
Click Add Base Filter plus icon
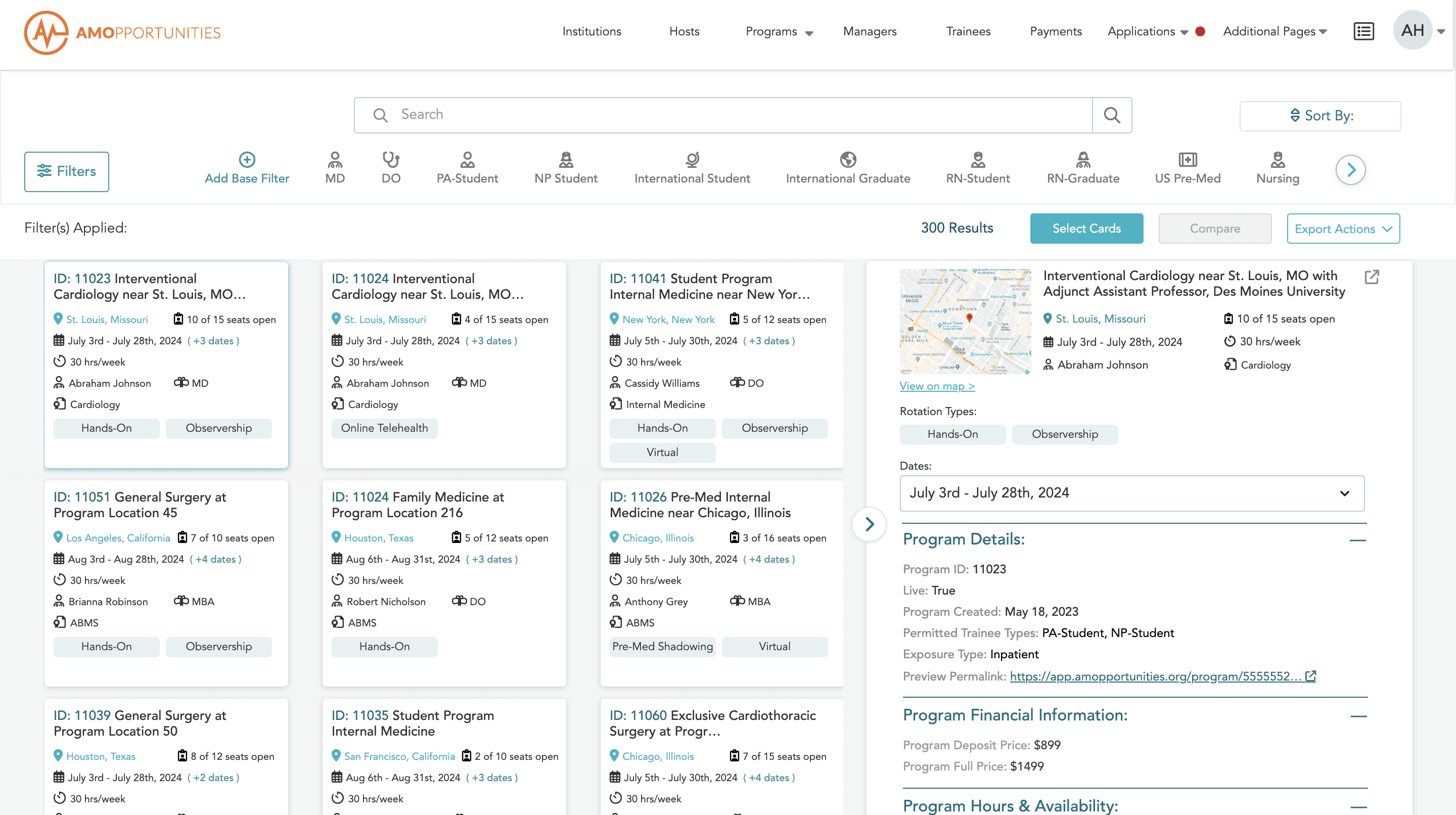coord(247,160)
